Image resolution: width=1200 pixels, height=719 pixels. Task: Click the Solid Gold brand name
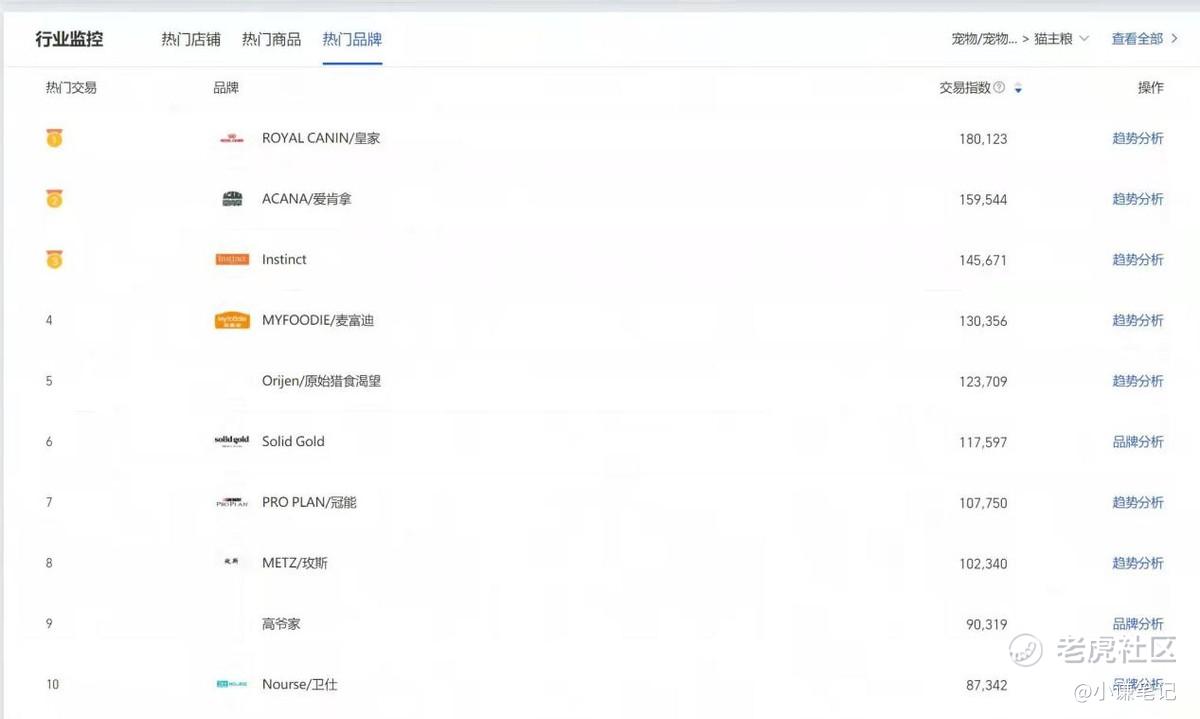coord(293,441)
